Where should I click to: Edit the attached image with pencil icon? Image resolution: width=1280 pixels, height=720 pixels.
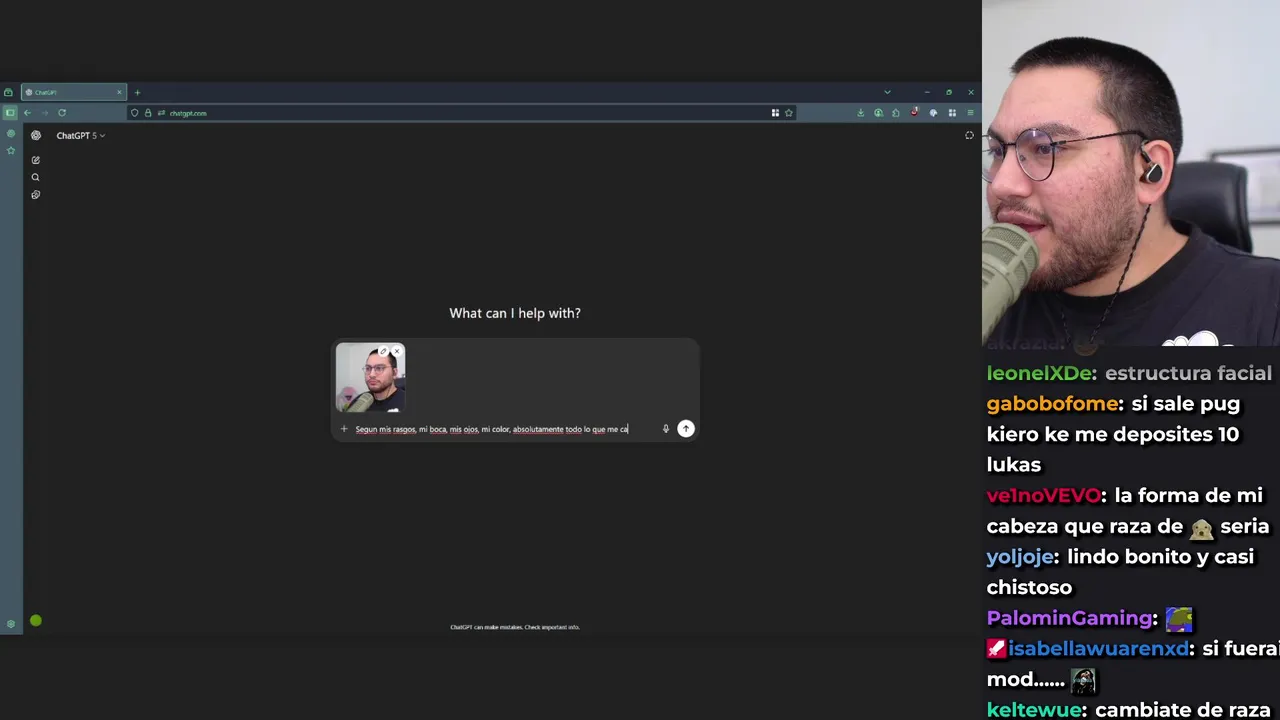383,352
